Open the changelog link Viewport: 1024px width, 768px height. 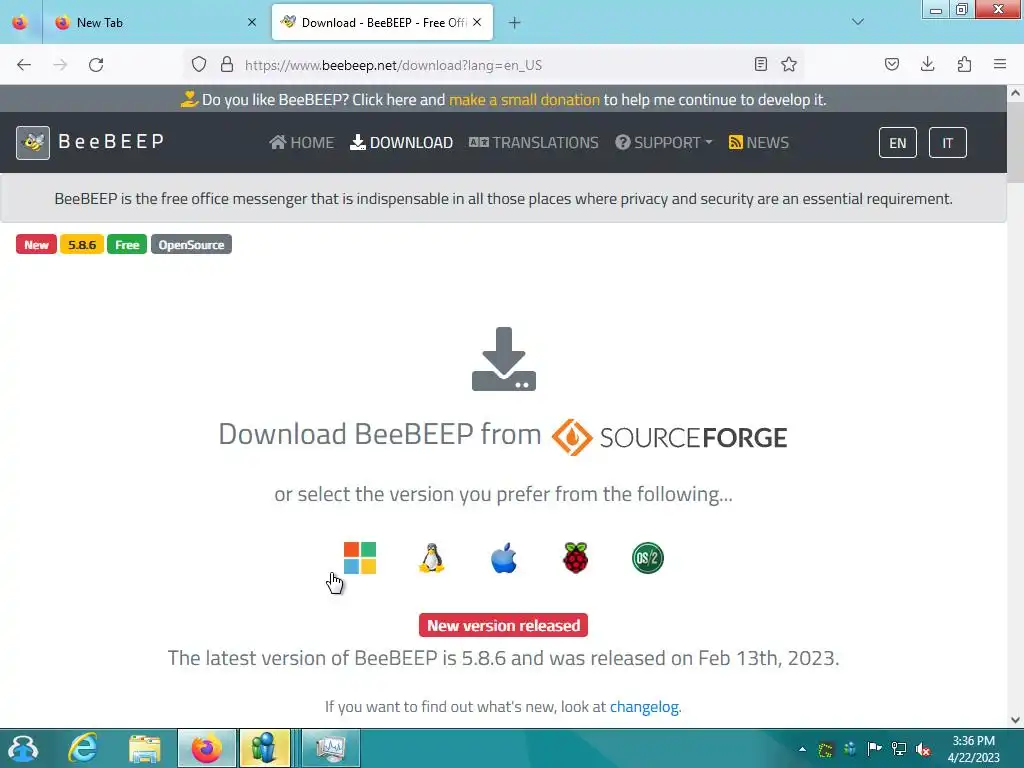tap(644, 707)
